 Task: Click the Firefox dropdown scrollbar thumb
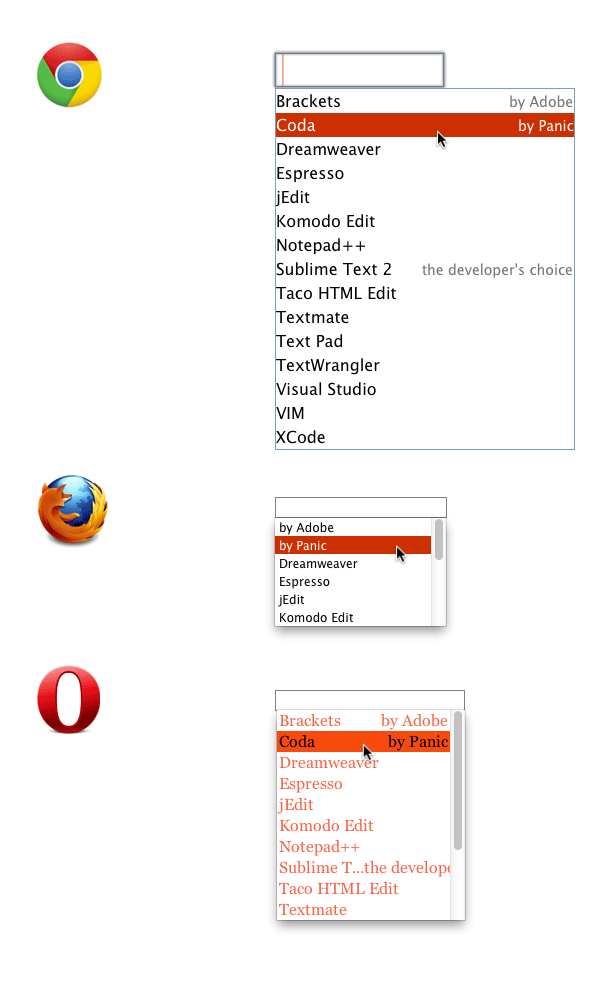tap(439, 539)
